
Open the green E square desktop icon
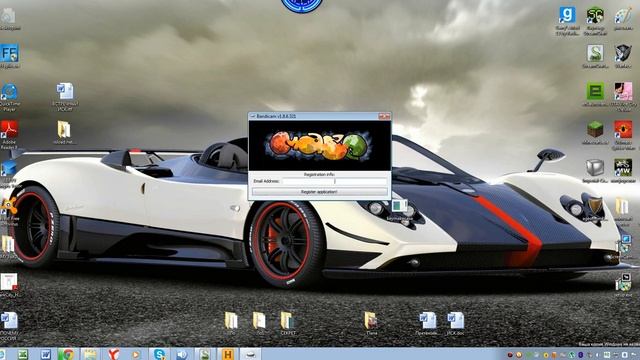point(595,91)
